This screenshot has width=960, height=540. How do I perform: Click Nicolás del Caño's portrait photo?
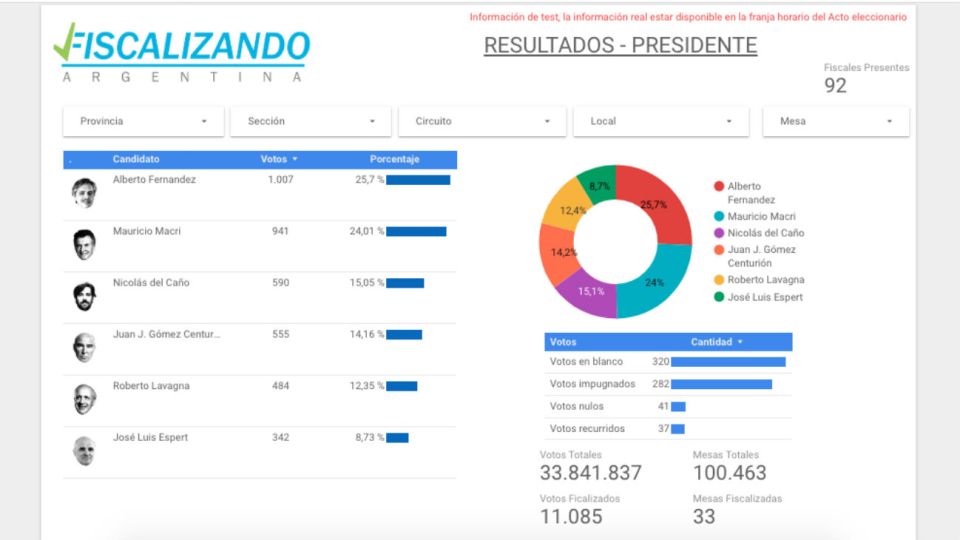tap(84, 296)
